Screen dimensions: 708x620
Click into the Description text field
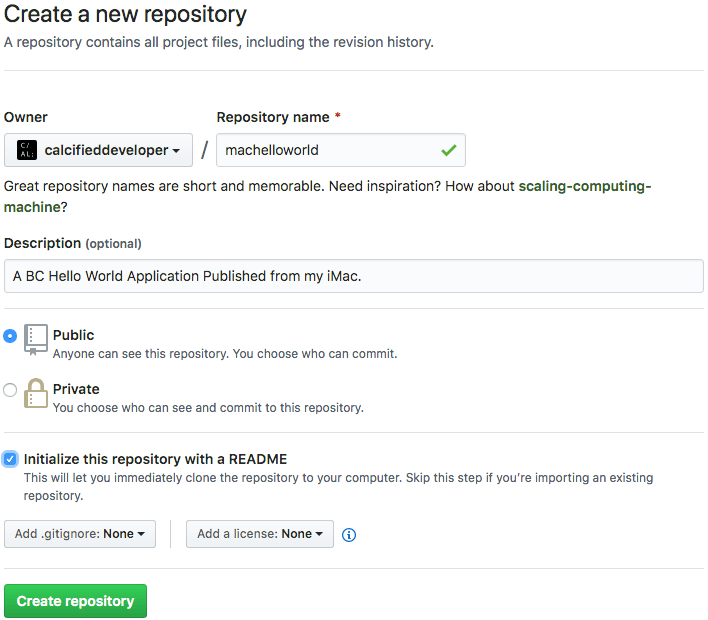tap(354, 276)
